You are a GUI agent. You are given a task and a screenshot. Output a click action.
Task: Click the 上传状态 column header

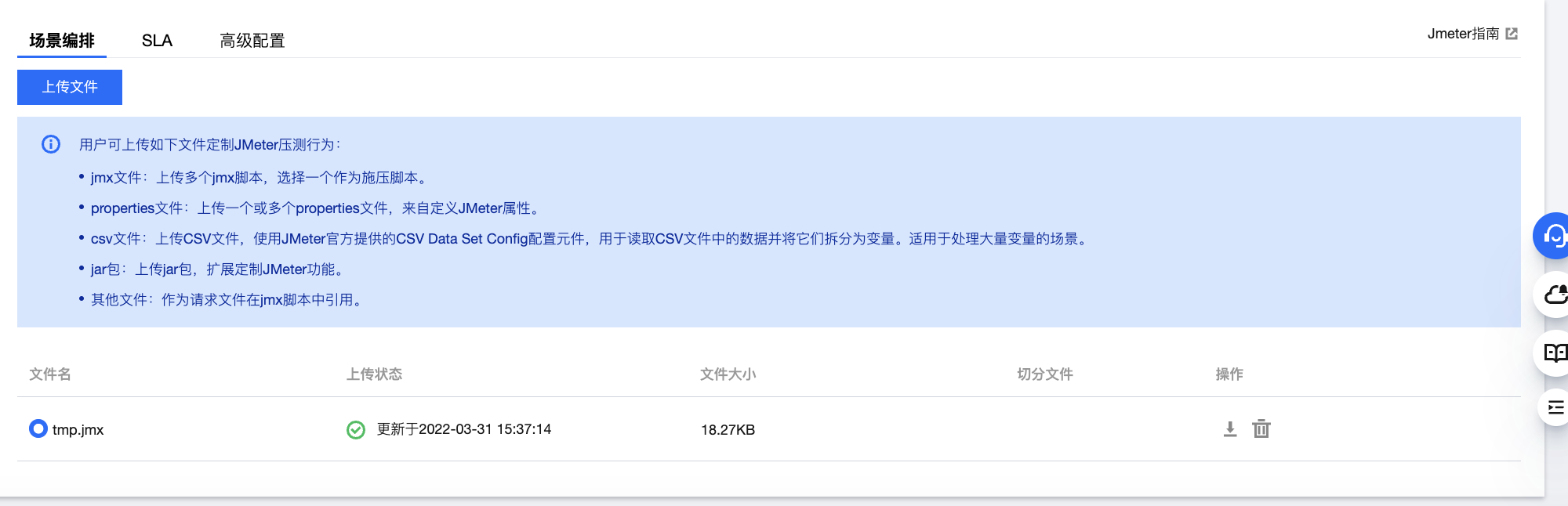click(x=375, y=374)
